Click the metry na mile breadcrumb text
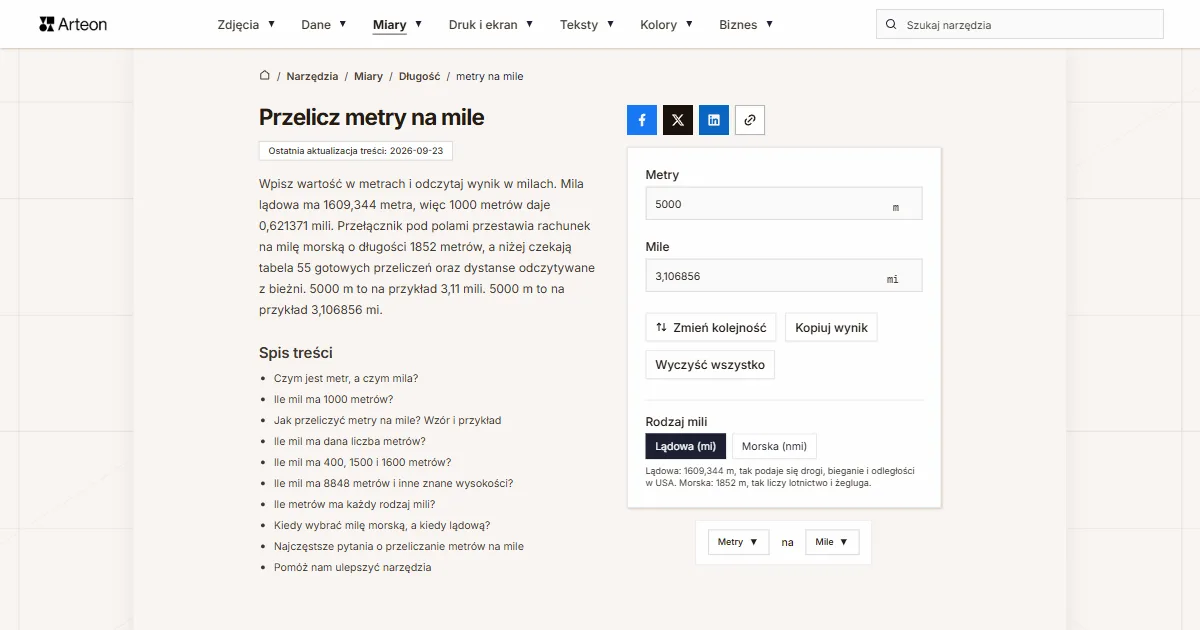 tap(489, 76)
